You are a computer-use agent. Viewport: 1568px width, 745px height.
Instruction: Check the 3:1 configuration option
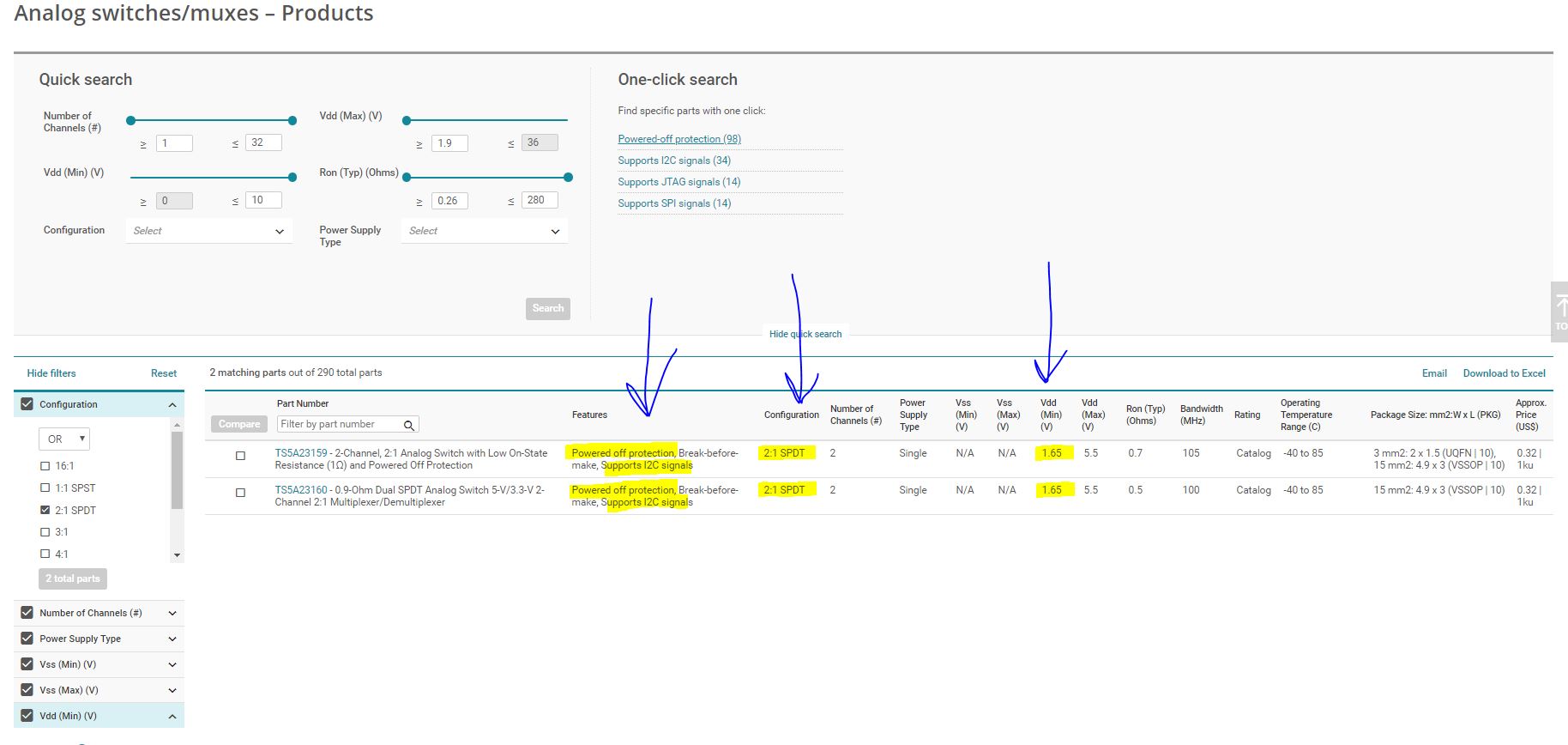pyautogui.click(x=45, y=533)
